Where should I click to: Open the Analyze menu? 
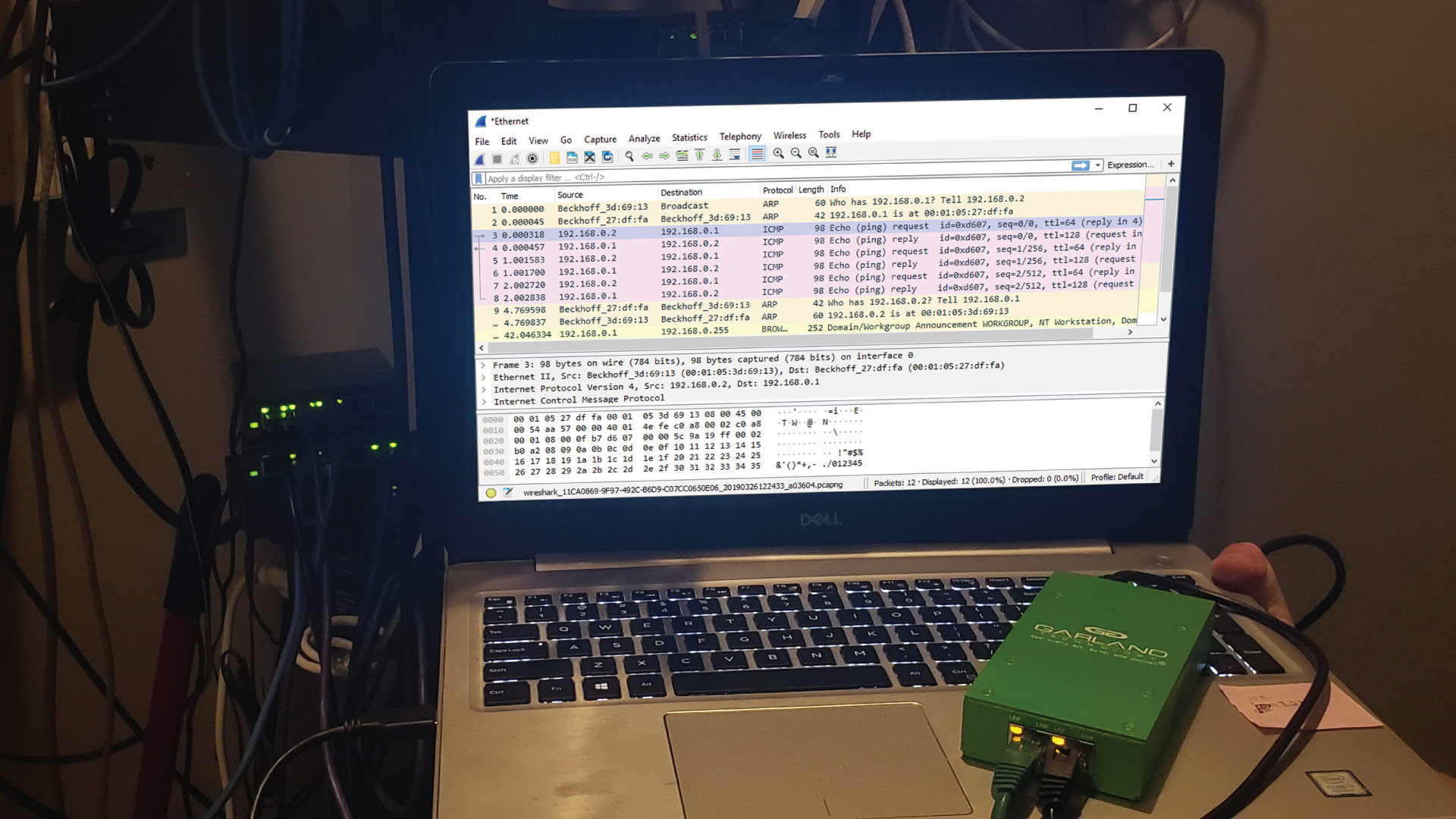coord(644,139)
